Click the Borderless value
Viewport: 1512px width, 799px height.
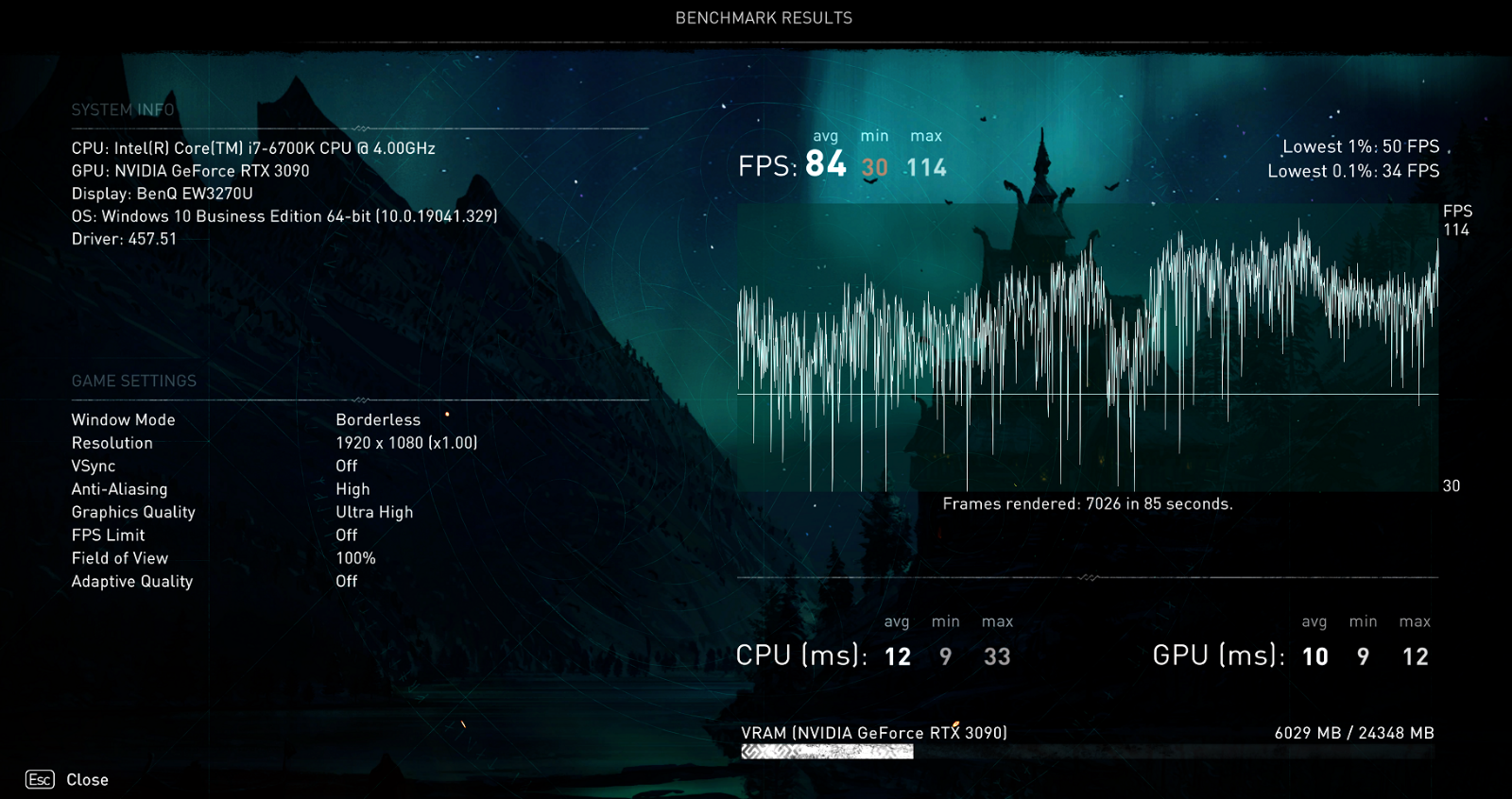tap(378, 419)
